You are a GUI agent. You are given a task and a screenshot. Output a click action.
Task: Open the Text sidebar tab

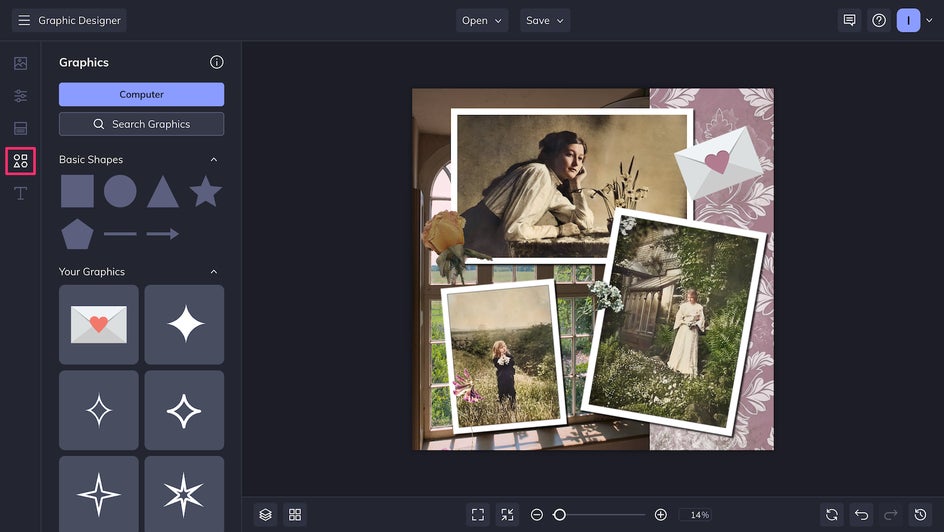(20, 193)
